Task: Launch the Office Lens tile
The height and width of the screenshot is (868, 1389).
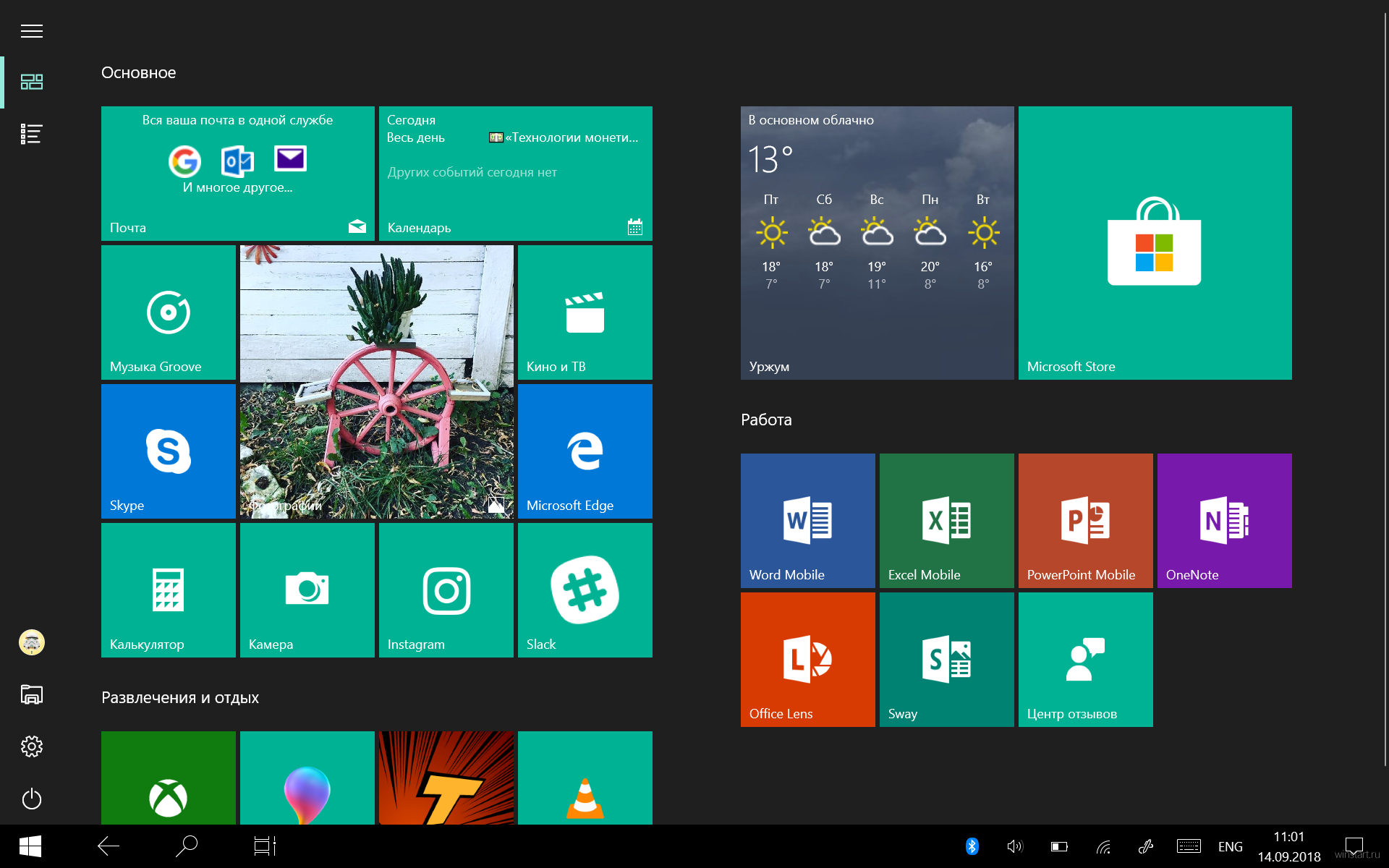Action: pyautogui.click(x=808, y=660)
